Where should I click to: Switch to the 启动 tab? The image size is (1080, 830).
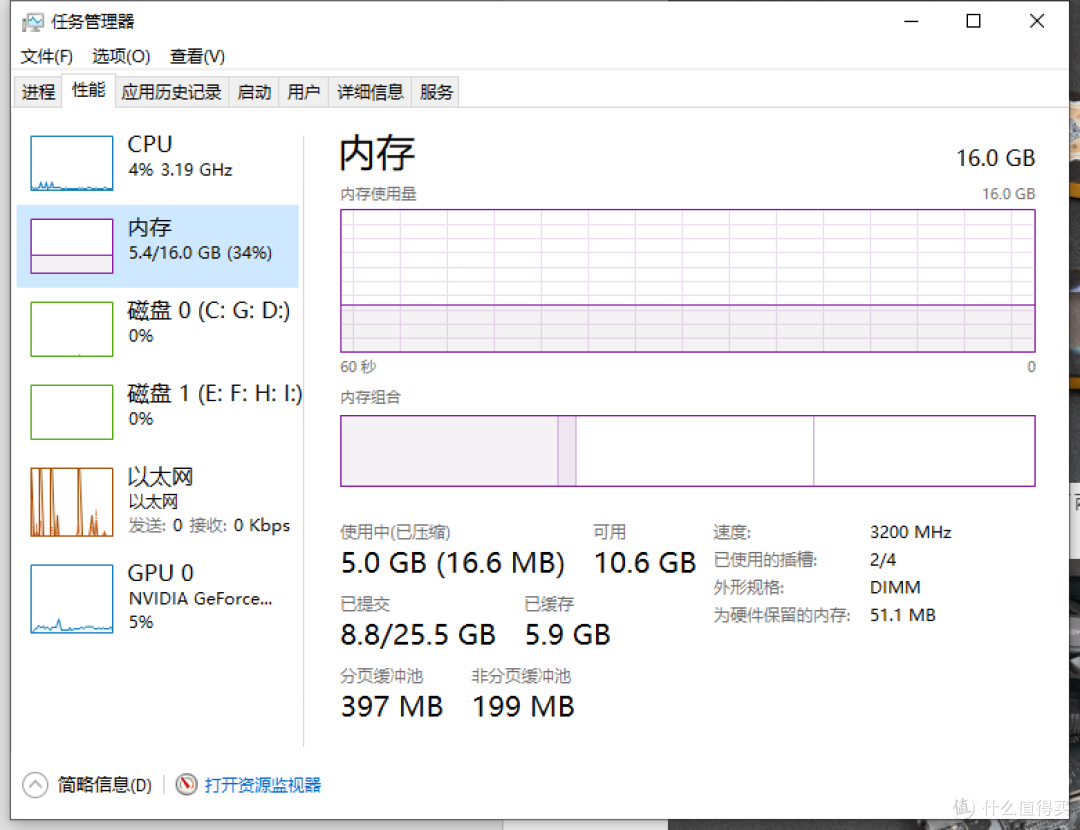(x=253, y=91)
